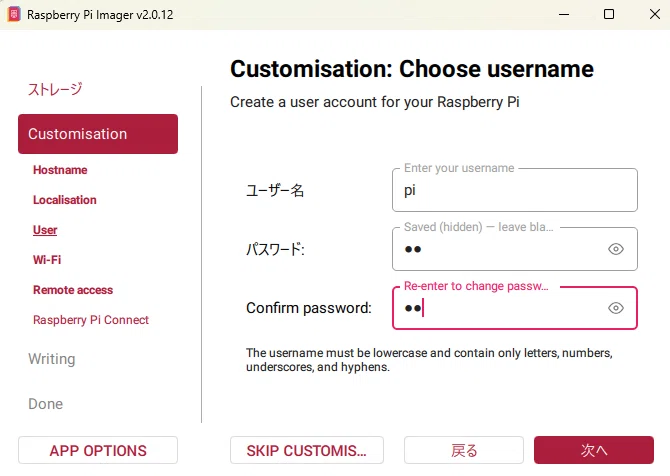670x476 pixels.
Task: Navigate to Remote access settings
Action: tap(73, 290)
